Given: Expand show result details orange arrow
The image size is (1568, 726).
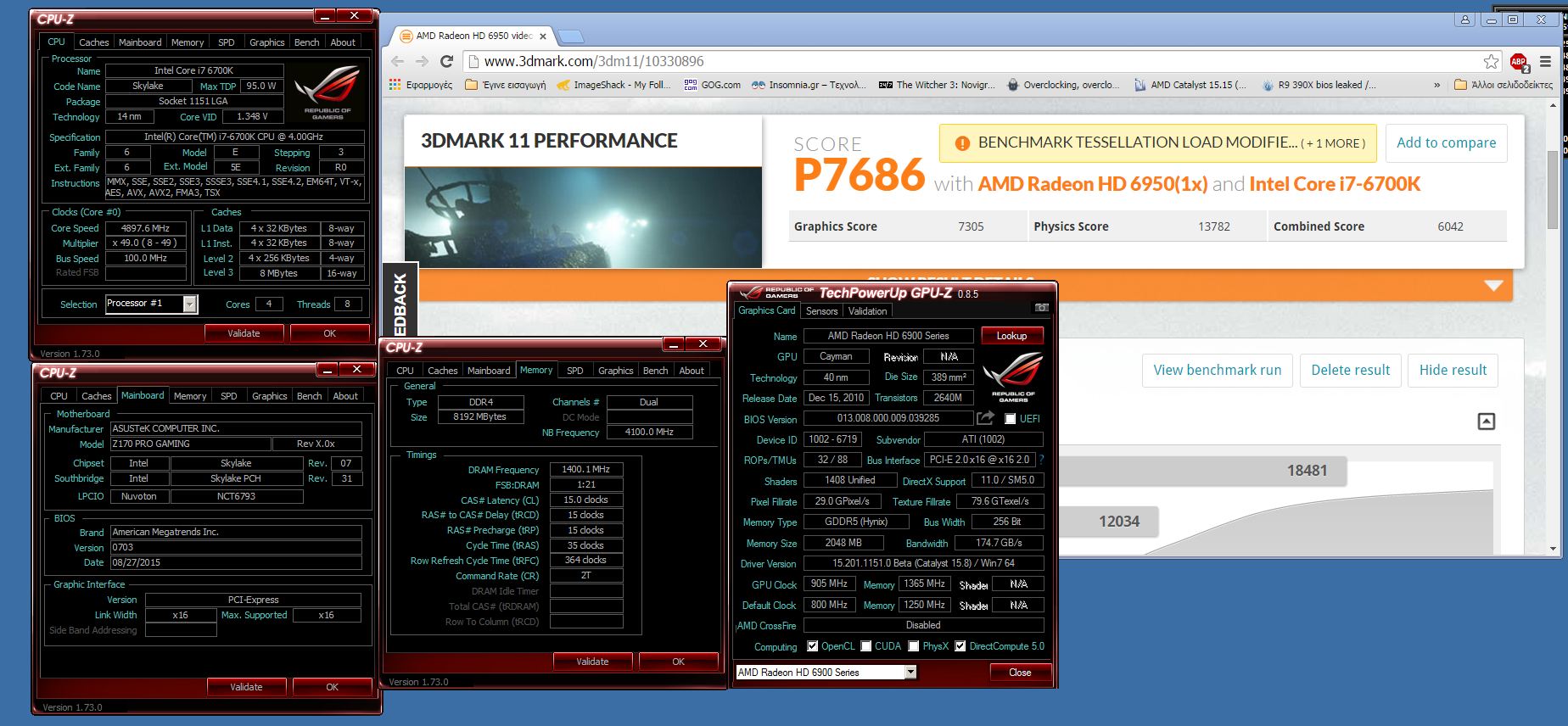Looking at the screenshot, I should tap(1494, 286).
